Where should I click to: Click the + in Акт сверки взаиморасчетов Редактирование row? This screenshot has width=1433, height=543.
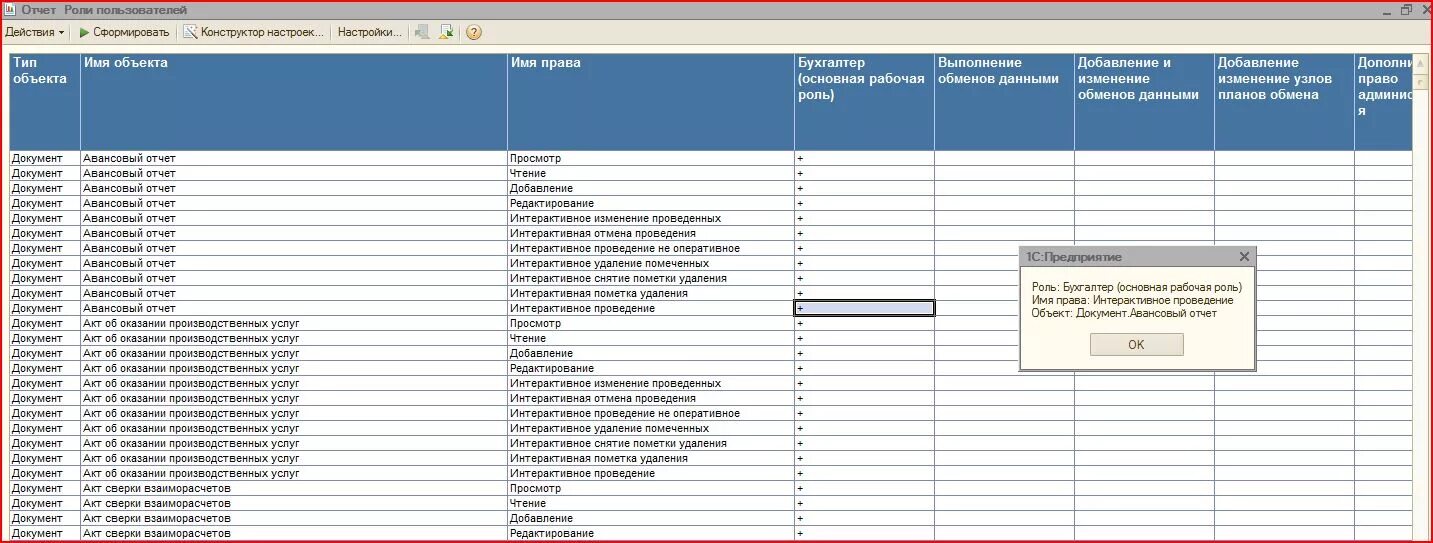tap(865, 533)
